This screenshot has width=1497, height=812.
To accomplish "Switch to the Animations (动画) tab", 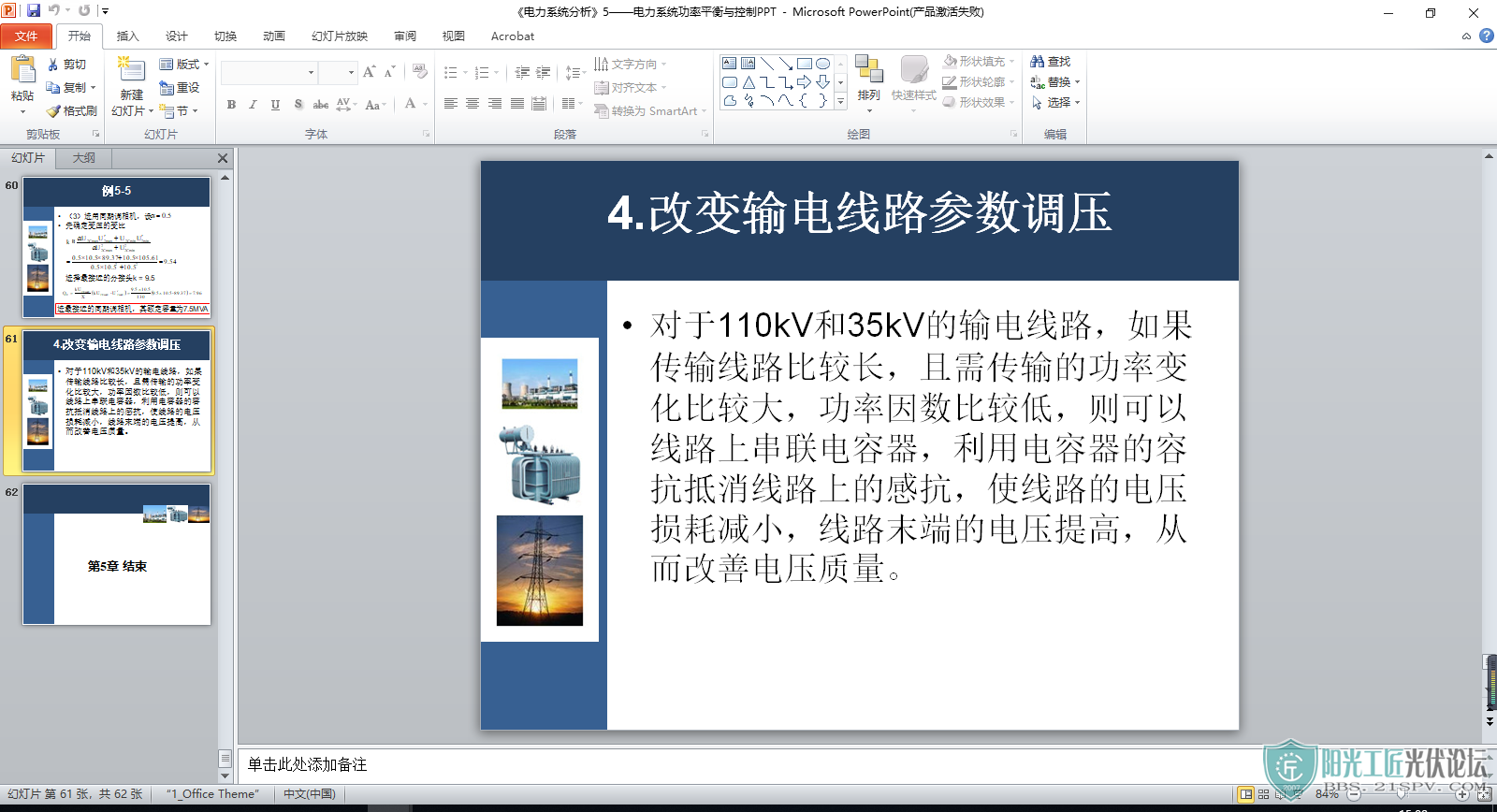I will [273, 36].
